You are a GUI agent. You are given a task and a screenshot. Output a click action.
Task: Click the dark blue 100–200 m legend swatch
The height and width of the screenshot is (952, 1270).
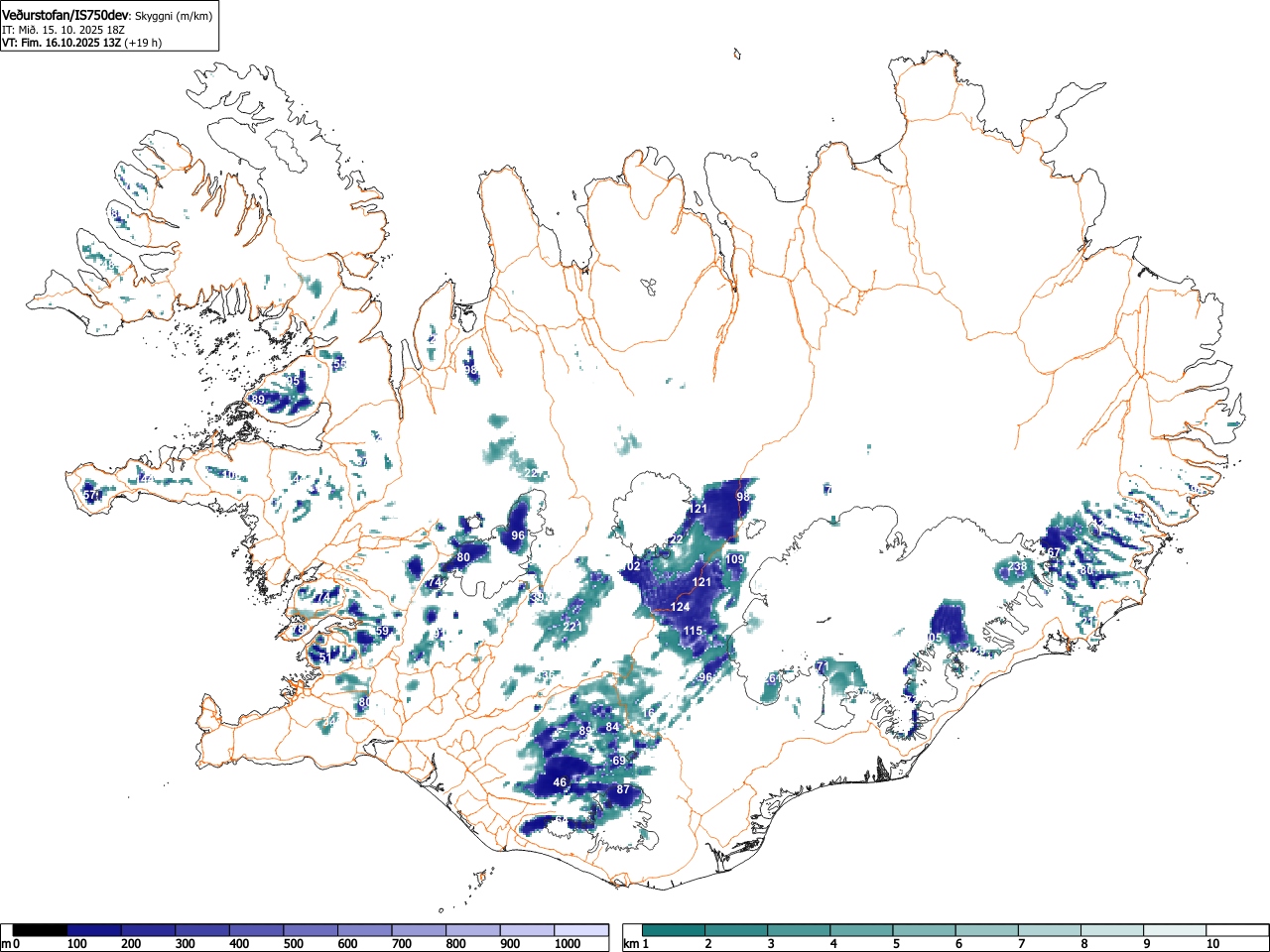pos(94,930)
